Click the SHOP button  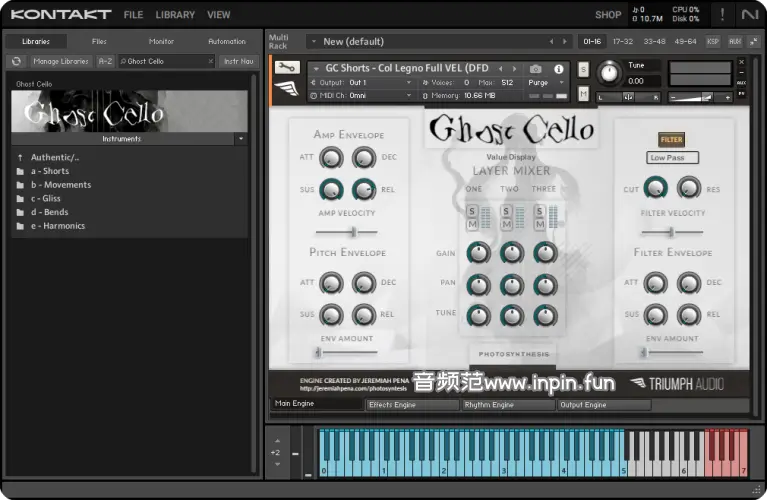point(608,15)
